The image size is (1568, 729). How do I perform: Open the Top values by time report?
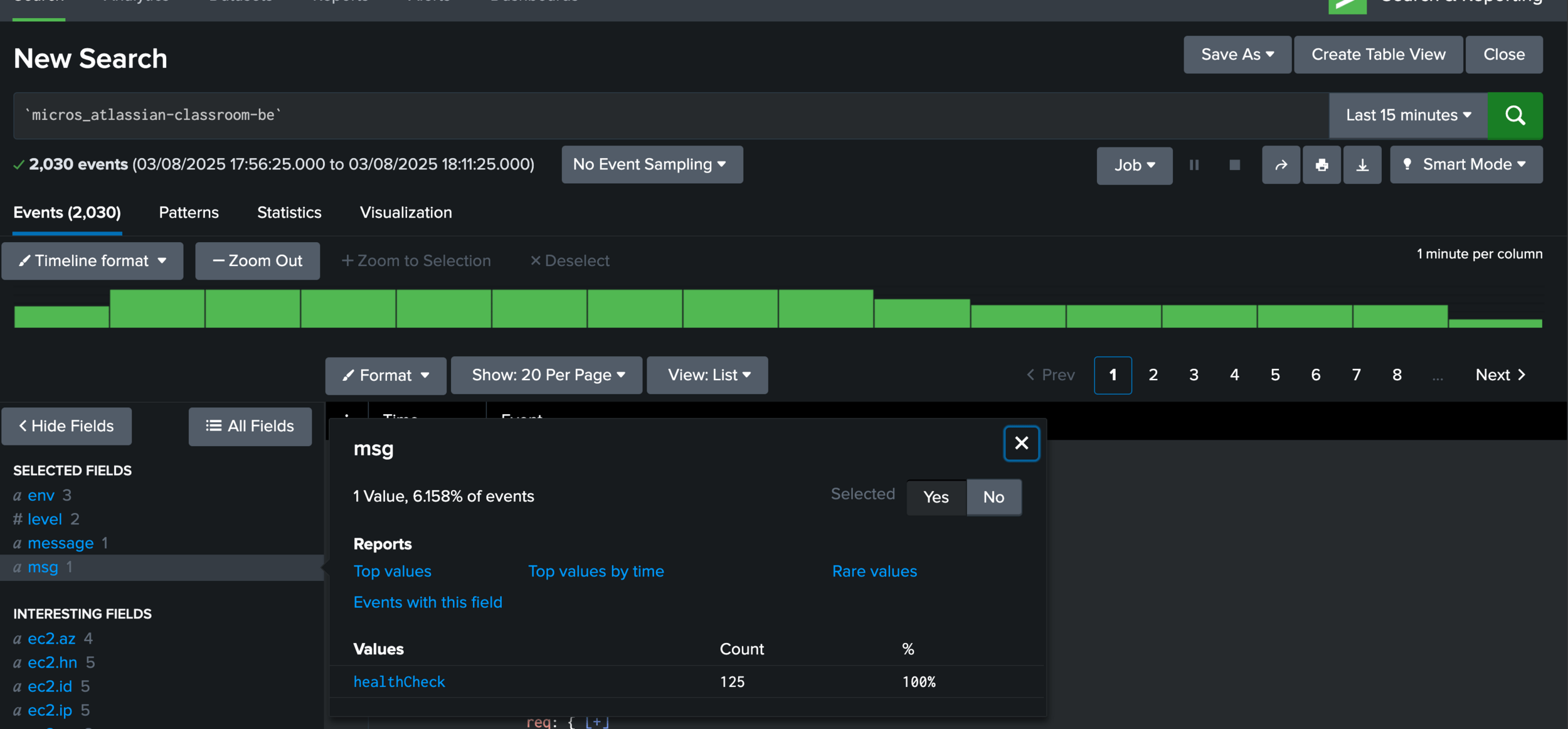[596, 572]
